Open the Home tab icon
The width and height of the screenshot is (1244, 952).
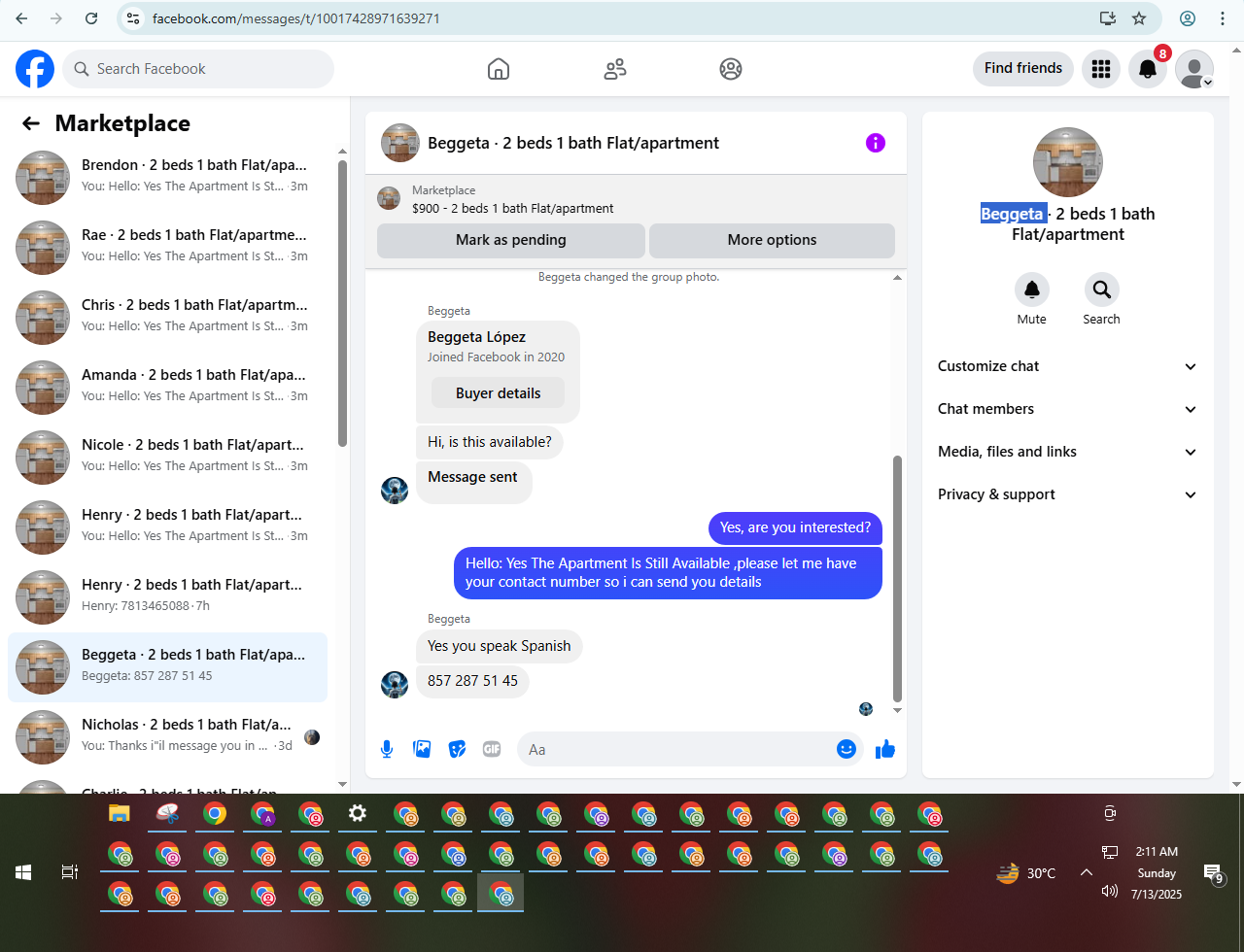(x=499, y=69)
